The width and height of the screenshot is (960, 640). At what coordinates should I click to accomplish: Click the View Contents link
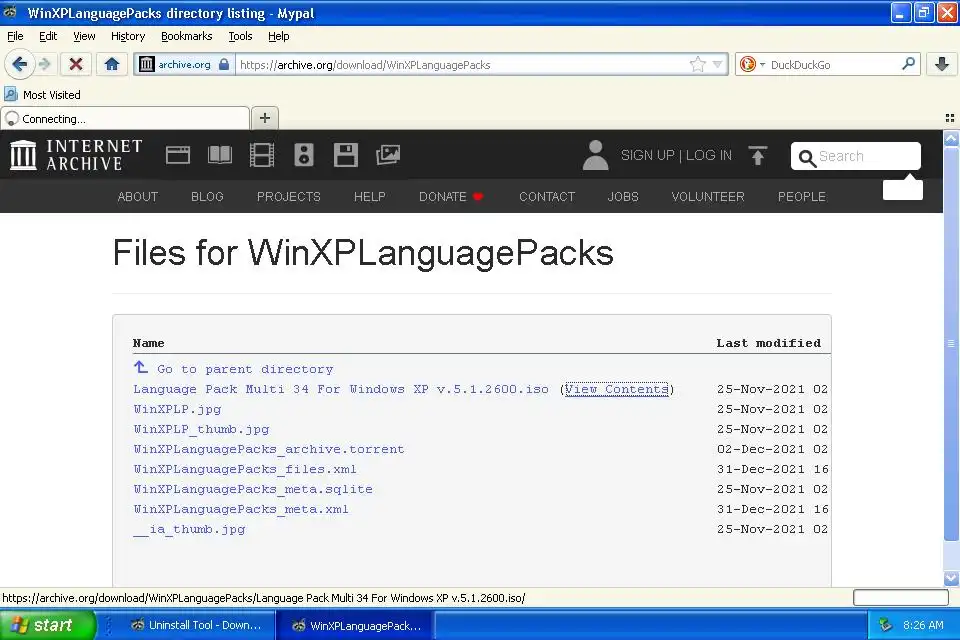click(617, 389)
